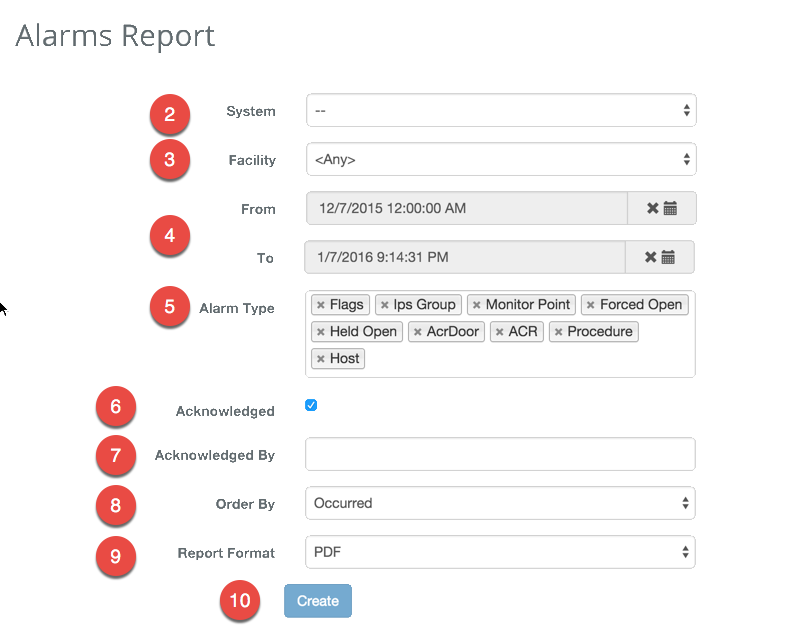Image resolution: width=801 pixels, height=633 pixels.
Task: Remove the Forced Open tag
Action: click(590, 305)
